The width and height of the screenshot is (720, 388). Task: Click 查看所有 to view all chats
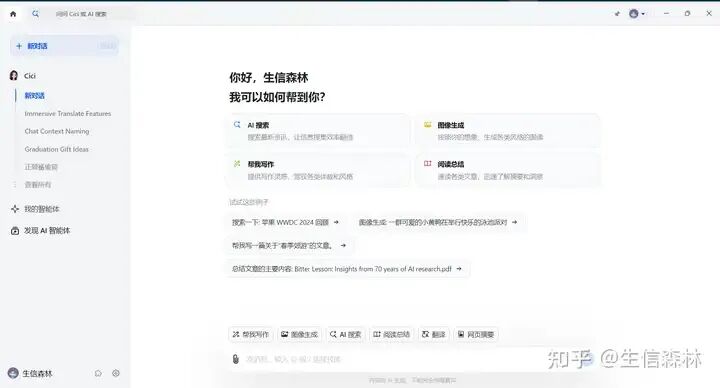click(38, 185)
